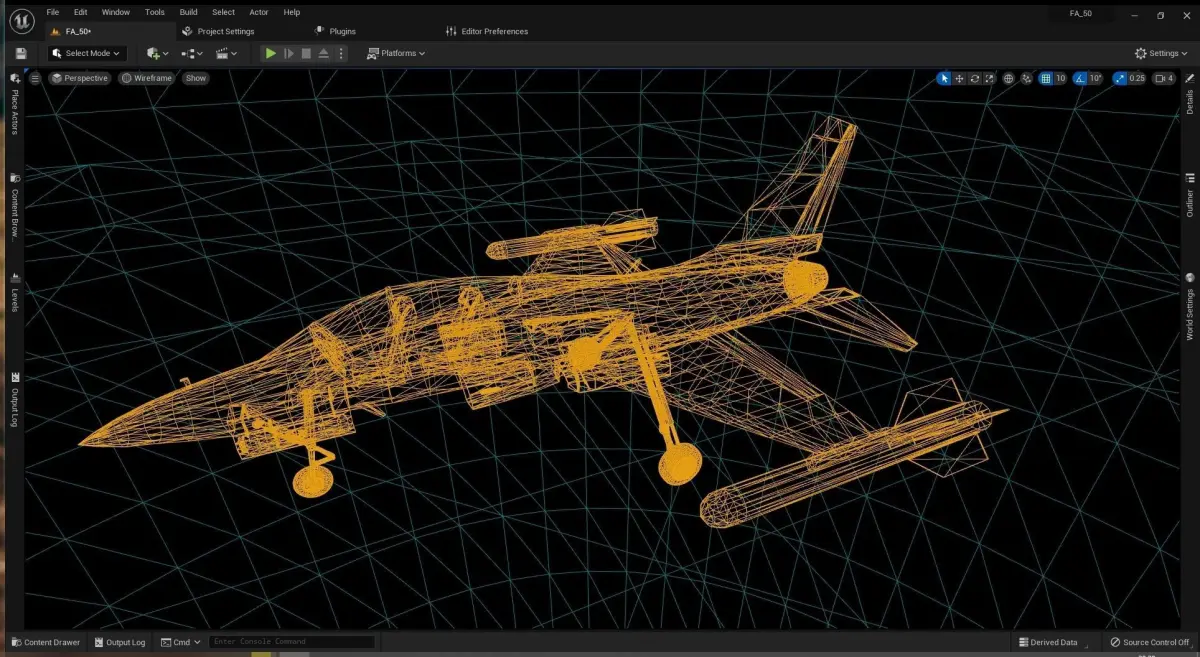Focus the Enter Console Command field
Image resolution: width=1200 pixels, height=657 pixels.
click(x=292, y=642)
